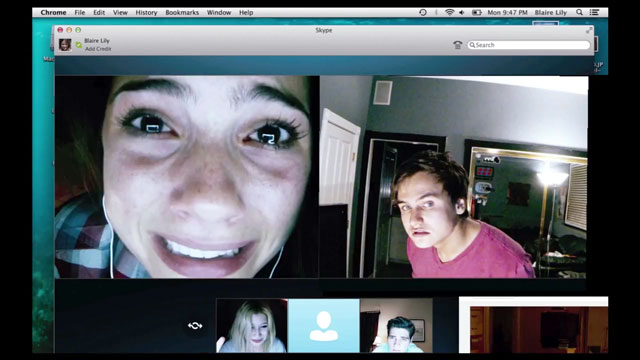Open the Edit menu
This screenshot has width=640, height=360.
(x=99, y=13)
